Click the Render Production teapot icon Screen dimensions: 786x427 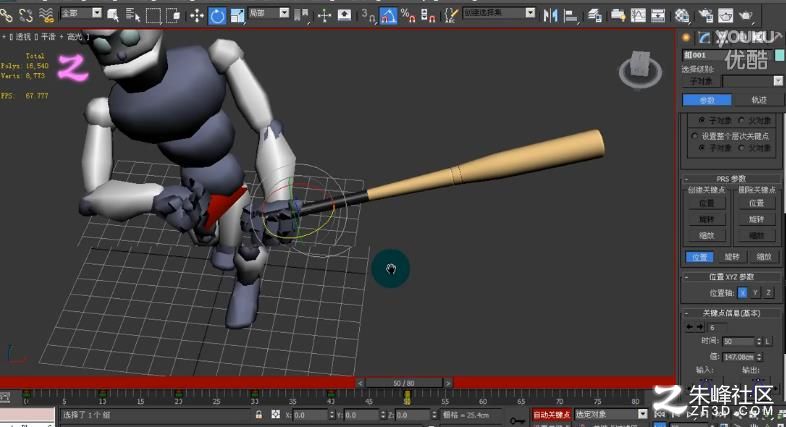[746, 16]
